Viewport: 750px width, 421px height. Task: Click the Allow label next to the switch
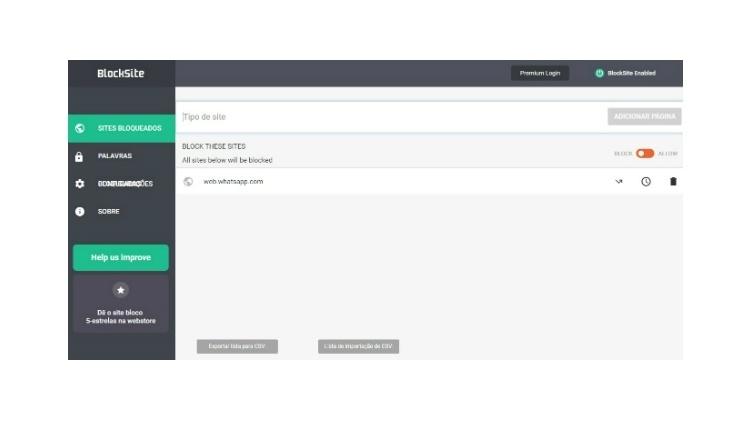pyautogui.click(x=668, y=154)
